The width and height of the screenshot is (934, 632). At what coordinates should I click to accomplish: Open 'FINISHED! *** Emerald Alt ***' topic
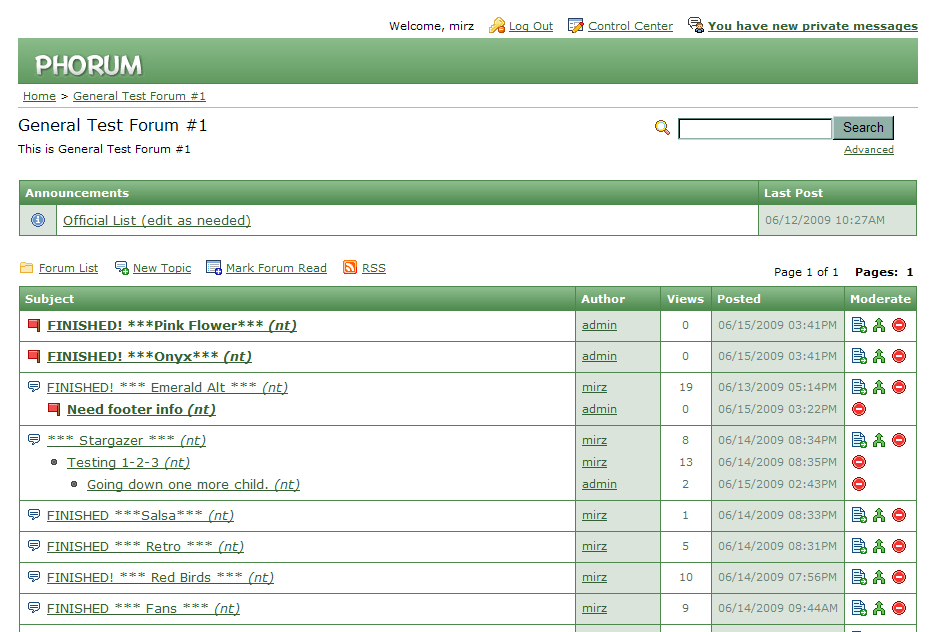[167, 387]
